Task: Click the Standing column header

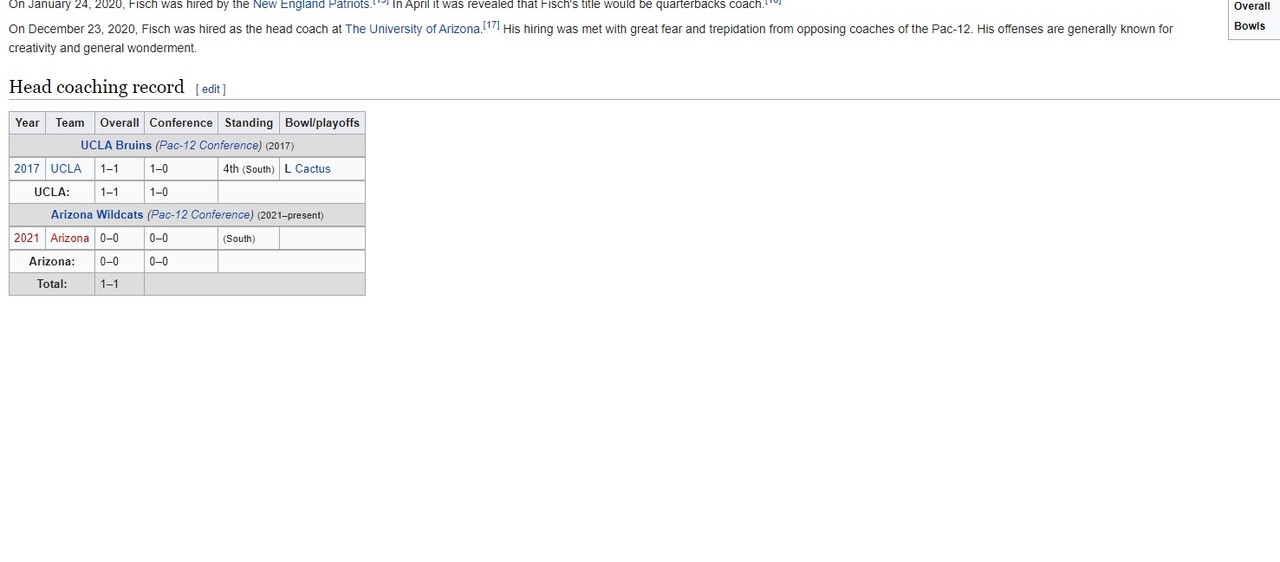Action: 249,123
